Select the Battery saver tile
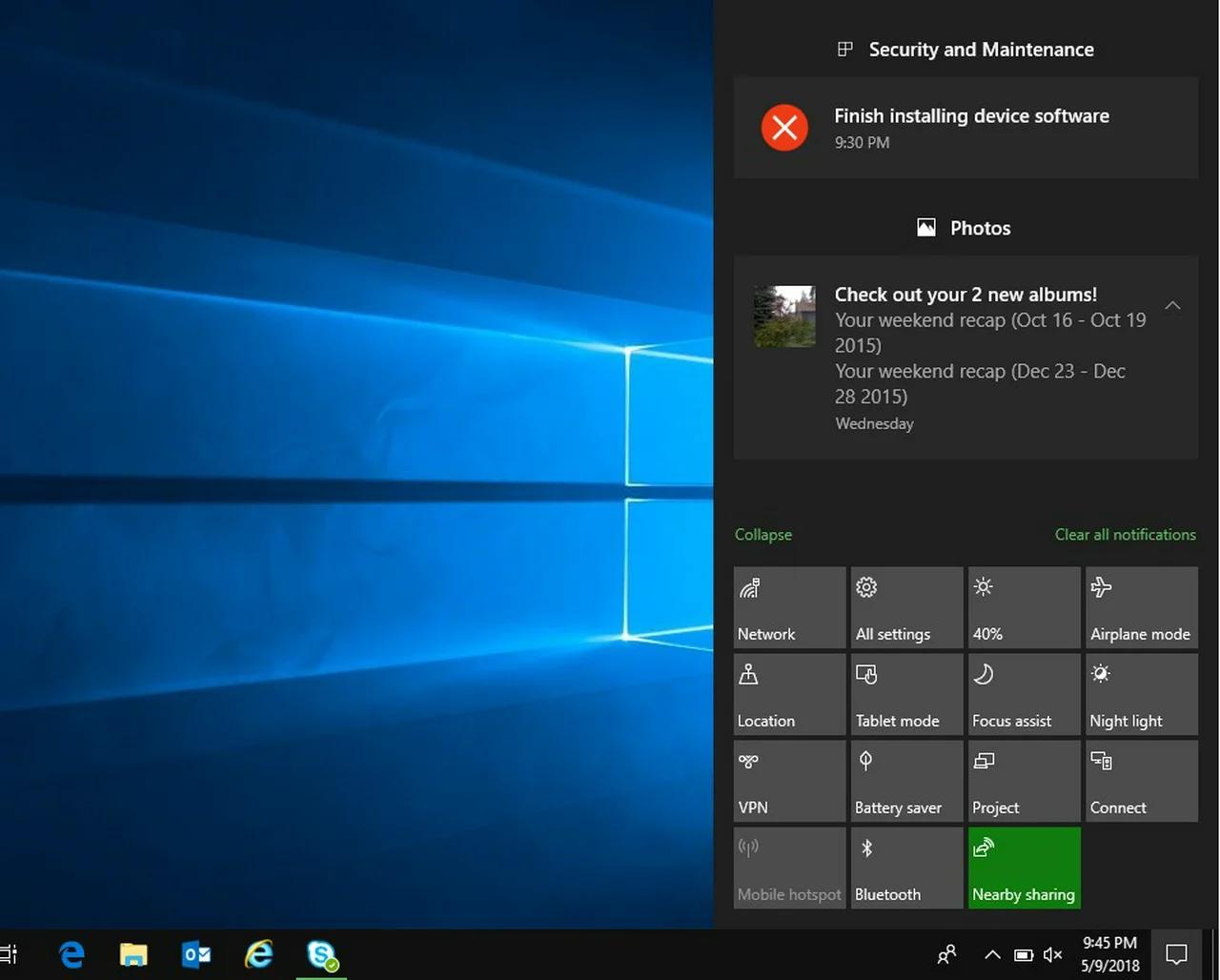Viewport: 1220px width, 980px height. (905, 781)
